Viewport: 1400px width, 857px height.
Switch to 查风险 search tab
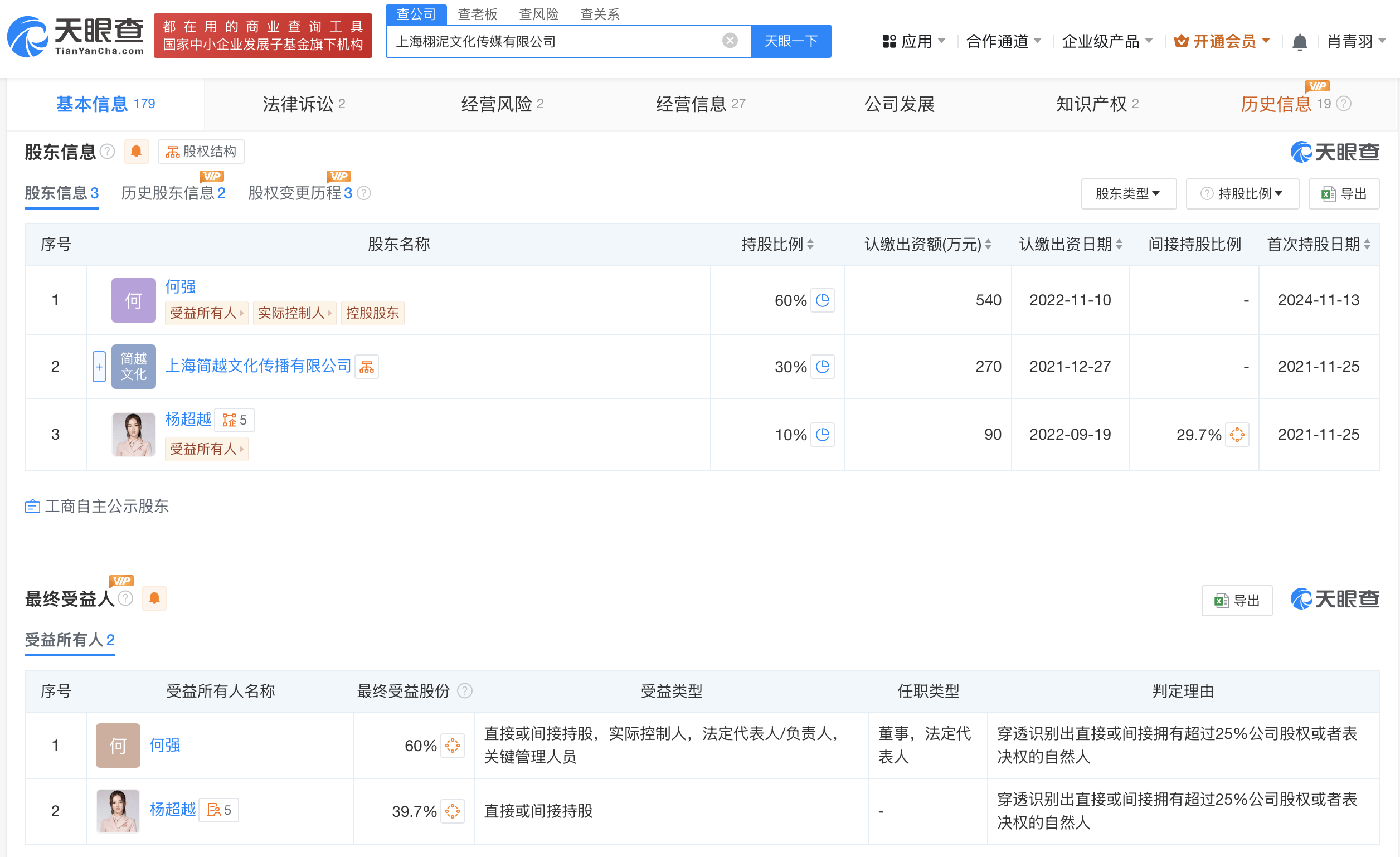point(538,14)
